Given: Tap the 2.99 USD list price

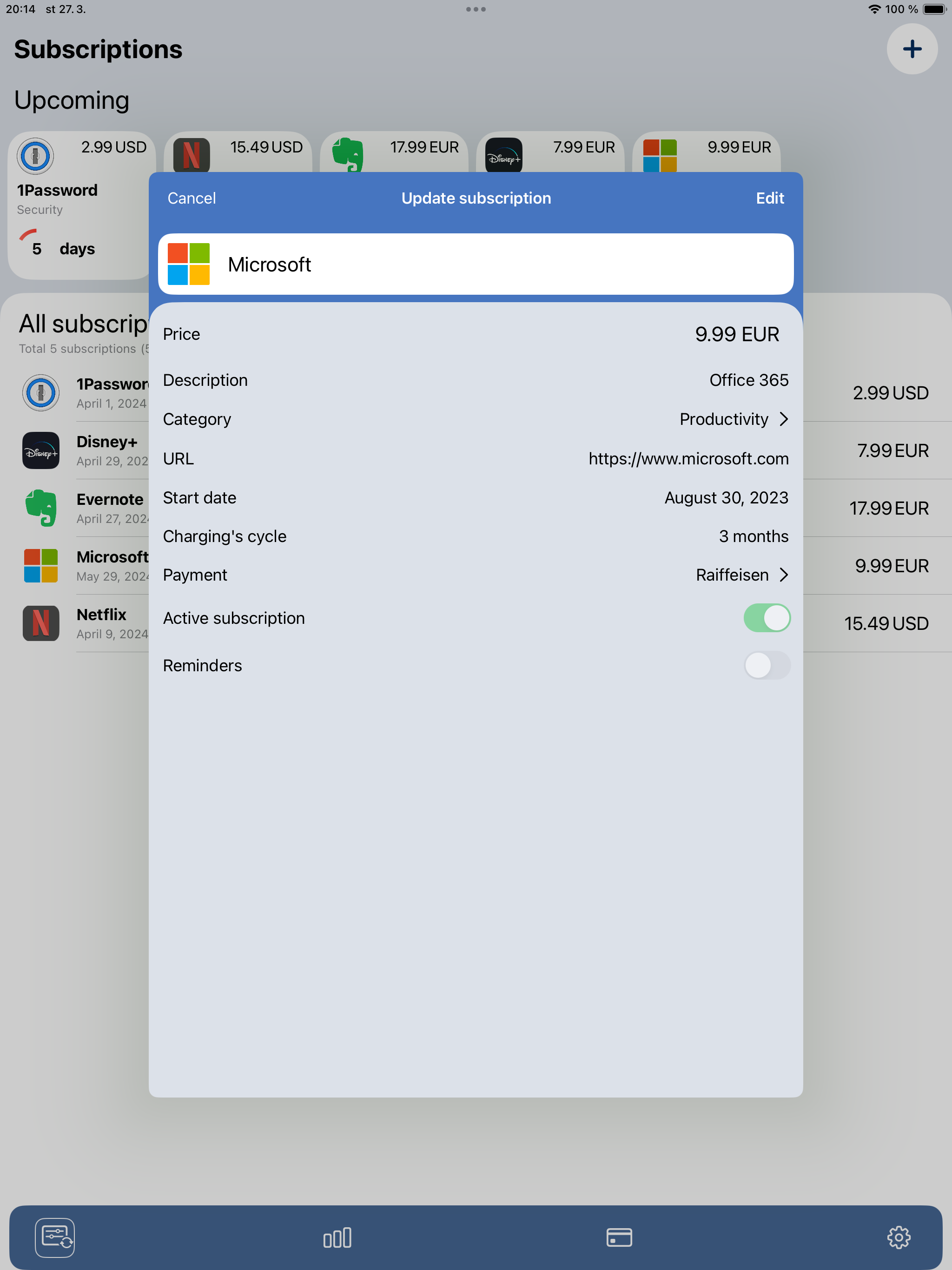Looking at the screenshot, I should coord(890,393).
